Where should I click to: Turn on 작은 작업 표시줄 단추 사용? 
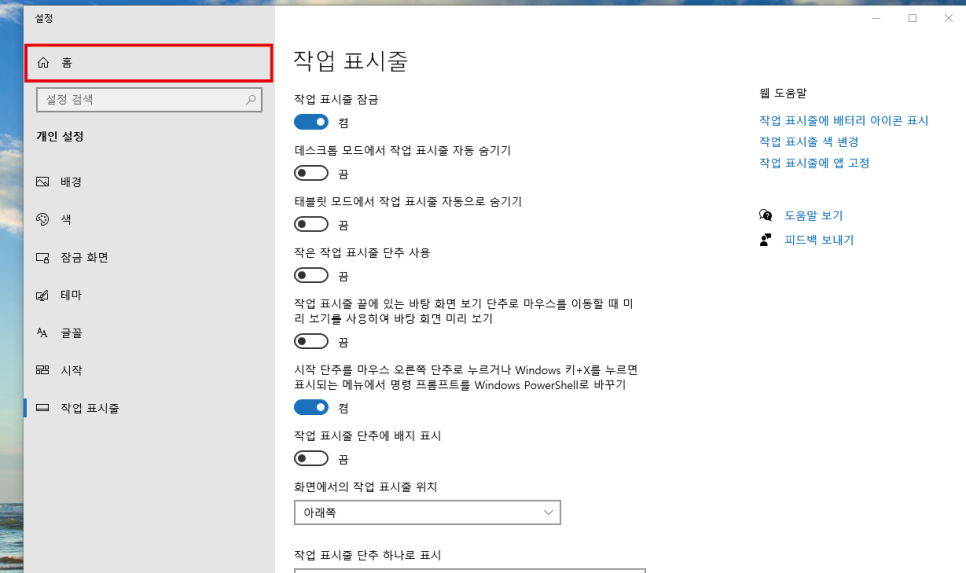click(311, 275)
